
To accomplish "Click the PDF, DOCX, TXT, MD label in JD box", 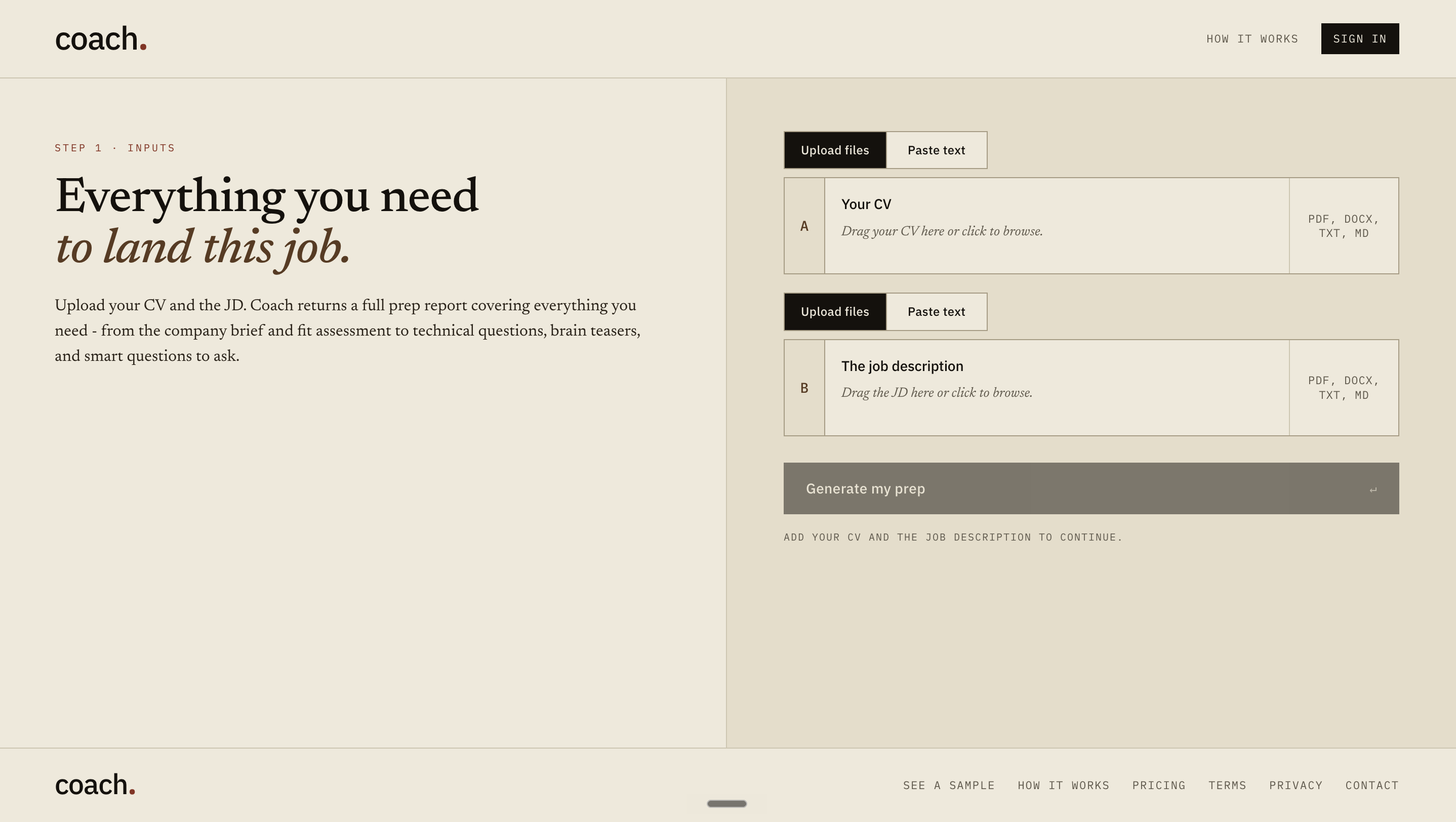I will 1344,388.
